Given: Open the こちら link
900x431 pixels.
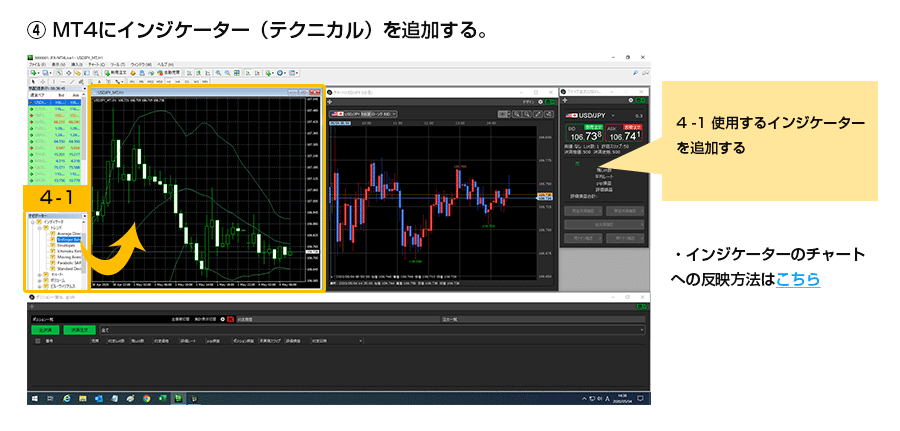Looking at the screenshot, I should (x=798, y=280).
